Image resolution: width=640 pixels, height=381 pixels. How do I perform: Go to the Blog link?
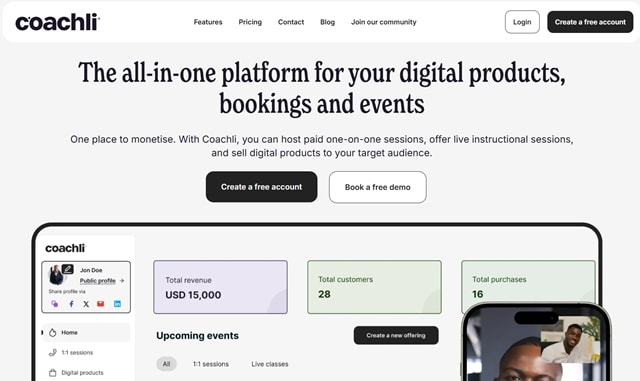[327, 22]
